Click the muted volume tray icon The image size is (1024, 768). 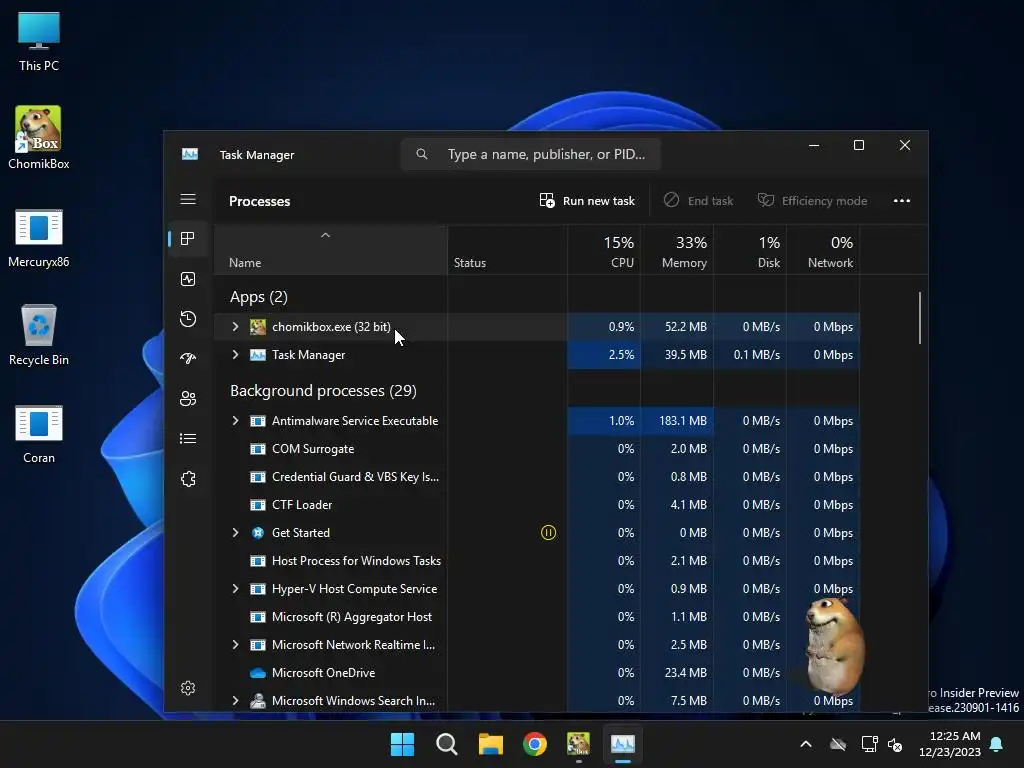(x=895, y=744)
